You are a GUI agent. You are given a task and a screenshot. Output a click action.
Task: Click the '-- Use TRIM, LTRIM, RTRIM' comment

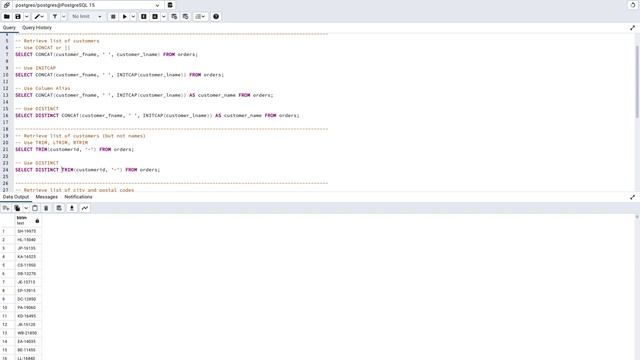click(x=51, y=142)
